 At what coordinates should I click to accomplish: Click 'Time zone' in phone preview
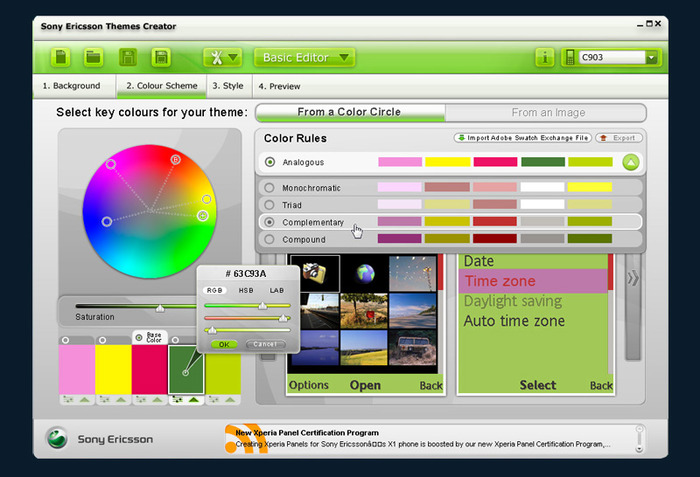500,281
